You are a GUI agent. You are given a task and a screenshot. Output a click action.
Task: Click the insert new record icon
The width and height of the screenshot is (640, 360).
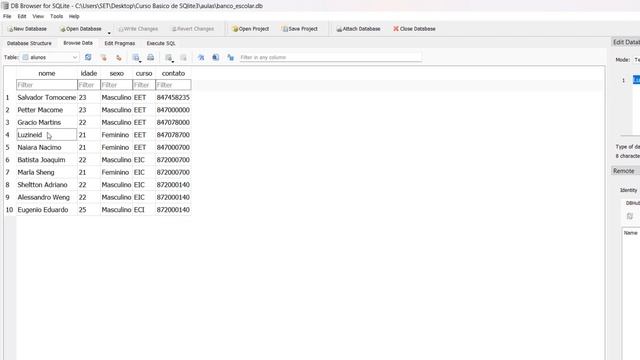click(169, 58)
